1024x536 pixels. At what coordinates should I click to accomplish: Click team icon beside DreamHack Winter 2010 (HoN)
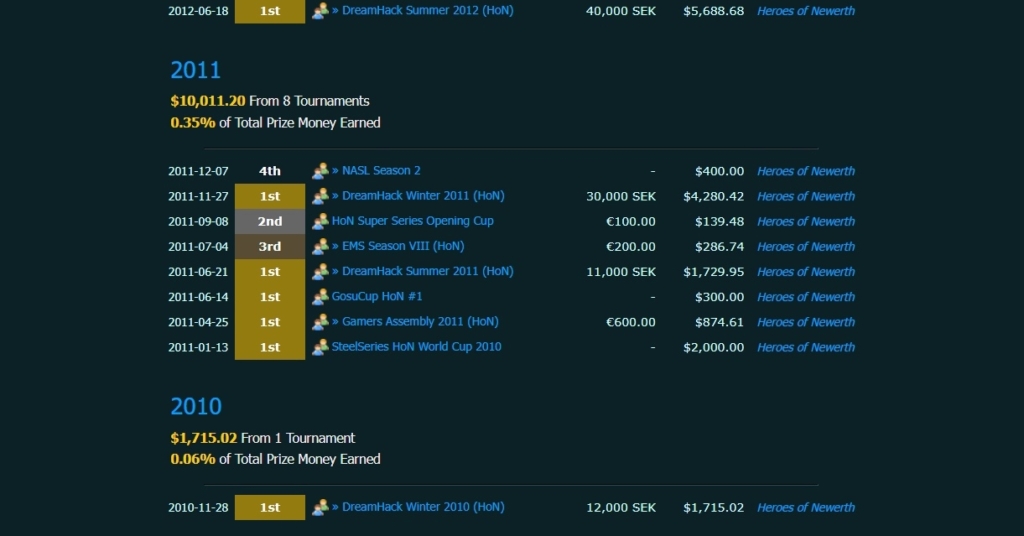click(320, 507)
